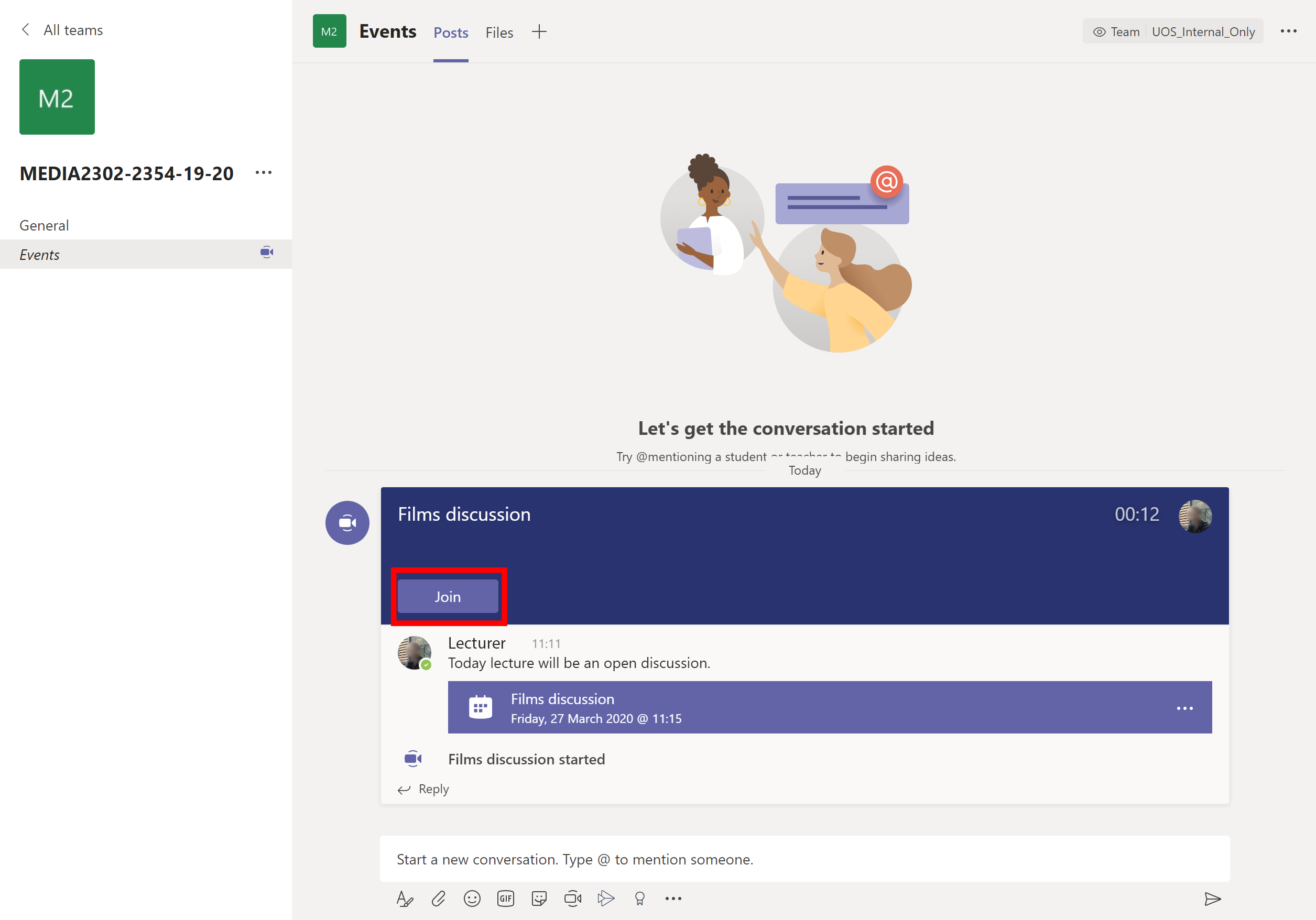The height and width of the screenshot is (920, 1316).
Task: Click the formatting brush icon in compose bar
Action: (x=405, y=897)
